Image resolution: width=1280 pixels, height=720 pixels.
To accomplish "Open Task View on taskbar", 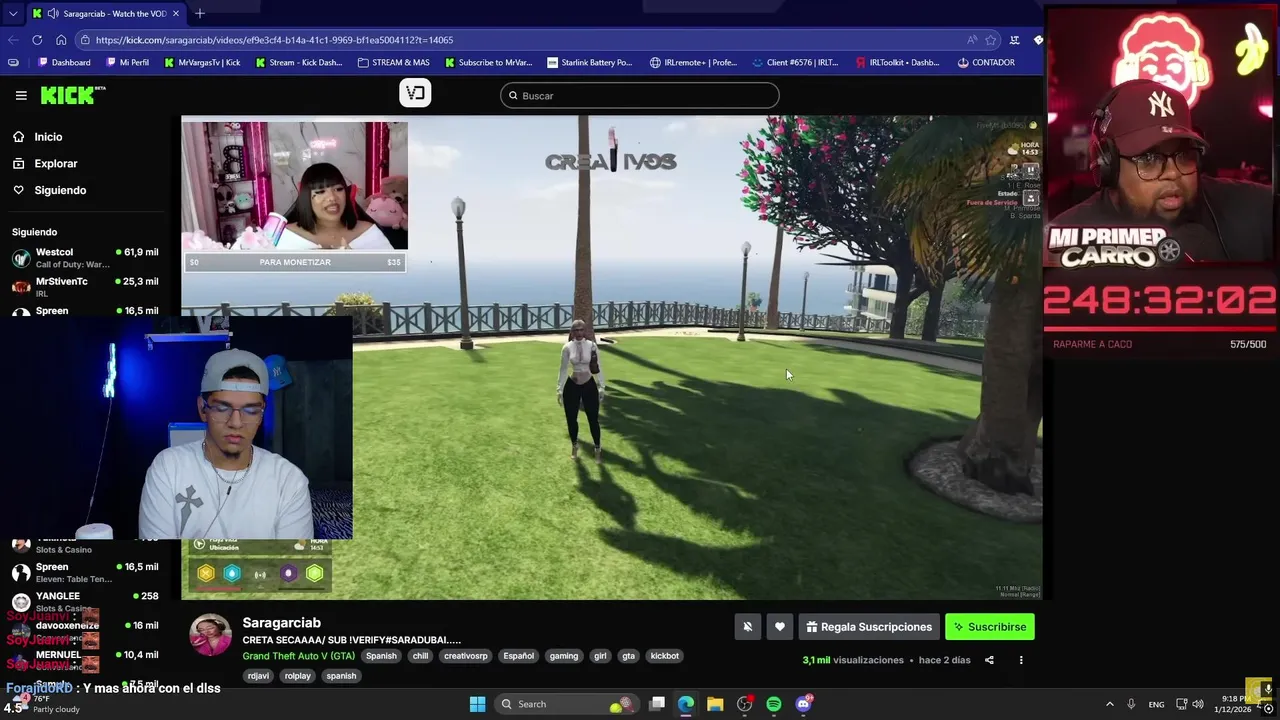I will click(657, 704).
